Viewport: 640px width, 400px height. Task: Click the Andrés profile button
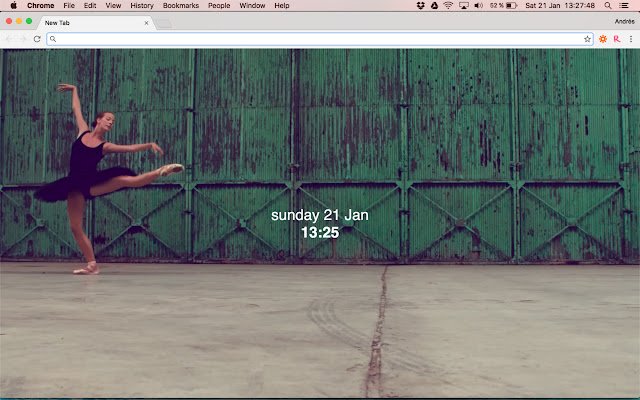(624, 21)
